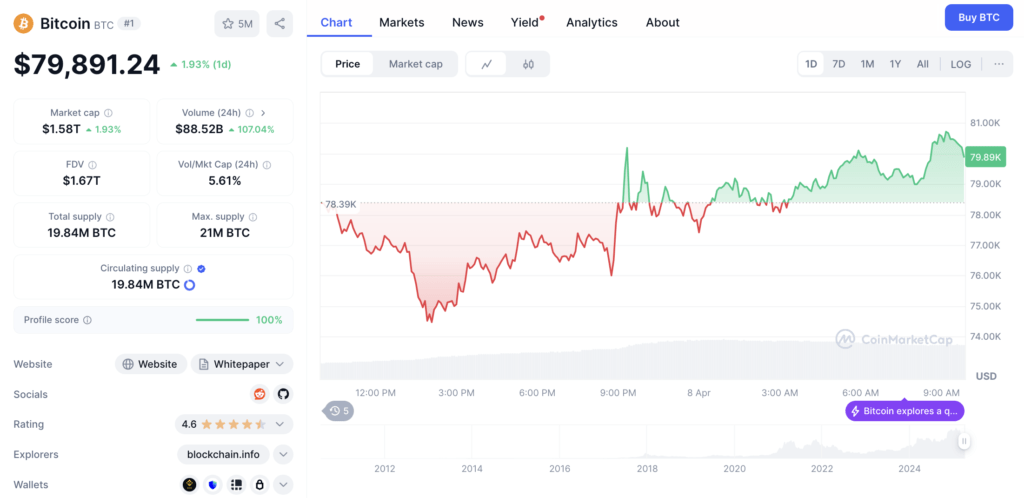Click the $88.52B volume value
1024x498 pixels.
tap(199, 129)
